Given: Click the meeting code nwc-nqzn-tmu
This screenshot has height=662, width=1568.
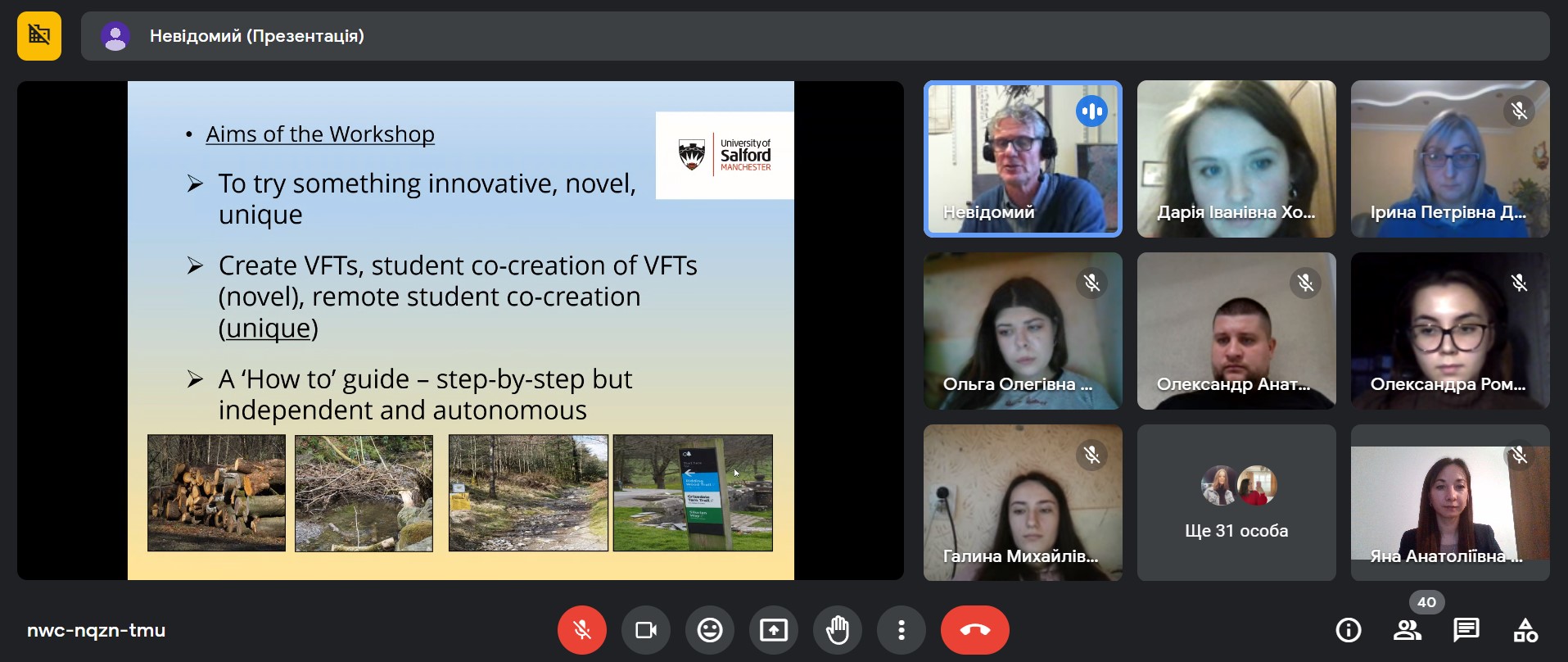Looking at the screenshot, I should click(97, 630).
